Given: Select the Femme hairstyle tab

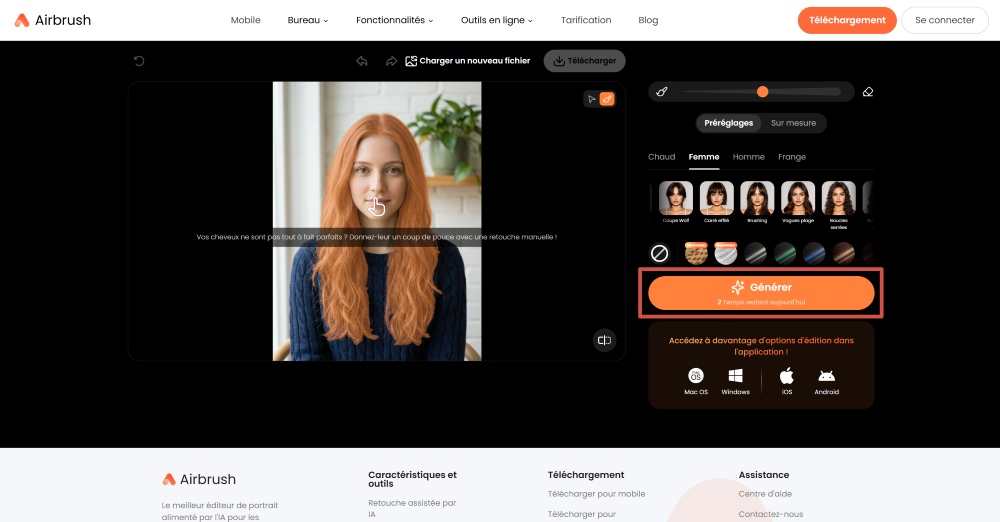Looking at the screenshot, I should pos(703,157).
